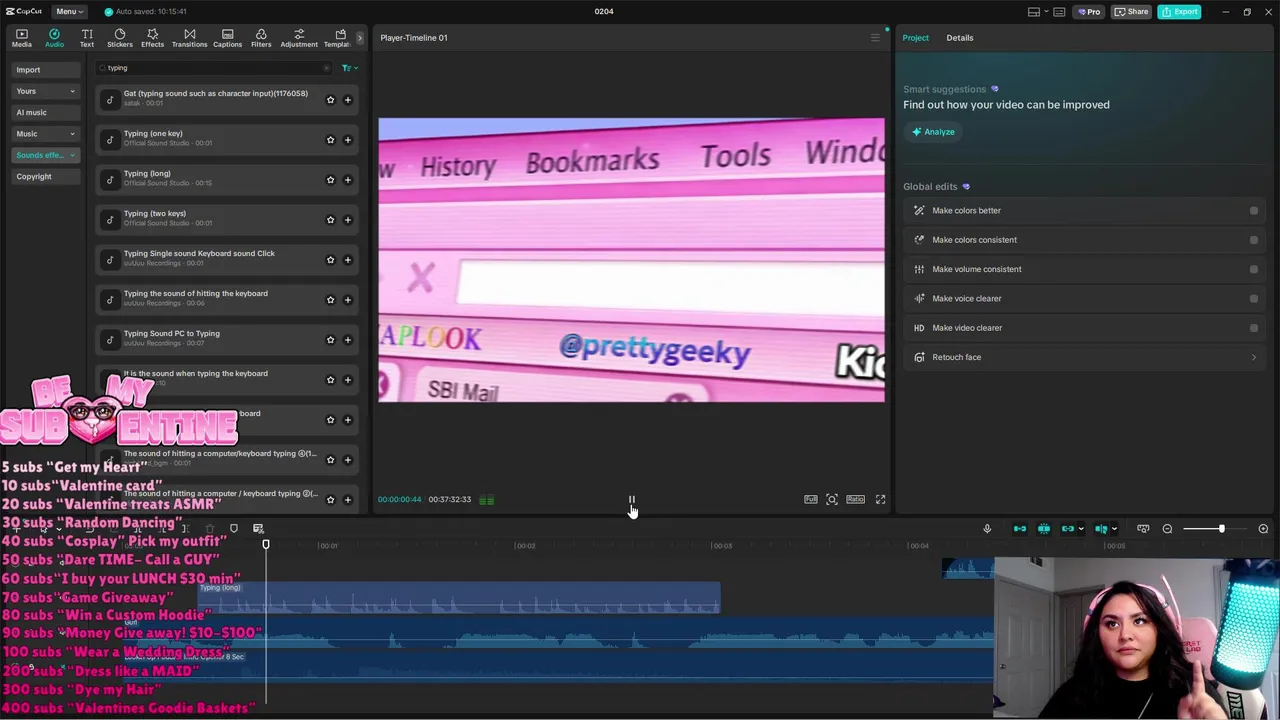Click the Export button
The image size is (1280, 720).
pyautogui.click(x=1180, y=12)
